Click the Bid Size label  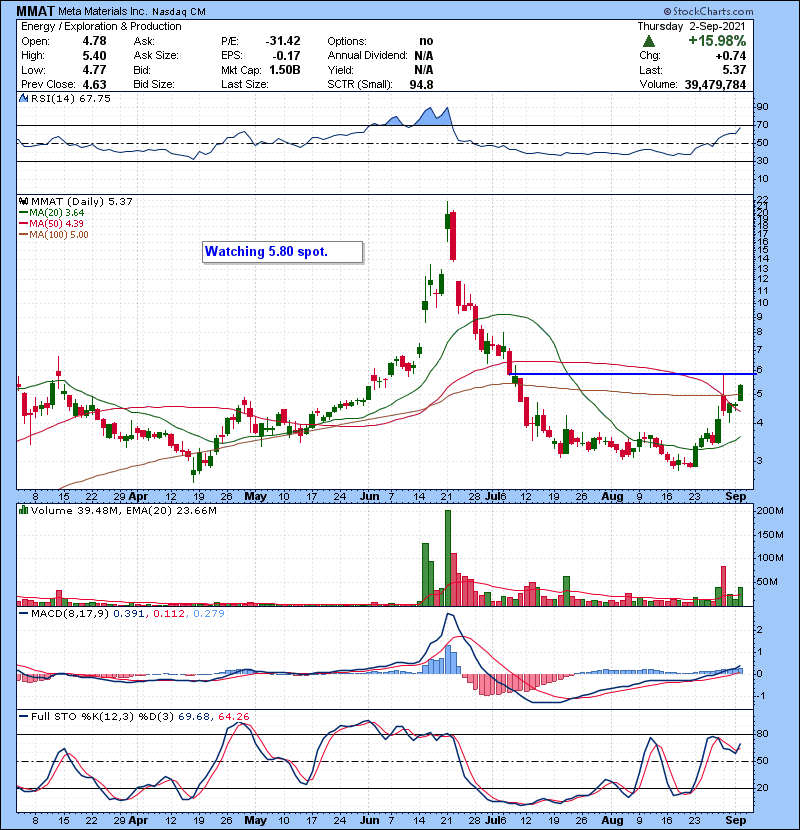point(154,85)
